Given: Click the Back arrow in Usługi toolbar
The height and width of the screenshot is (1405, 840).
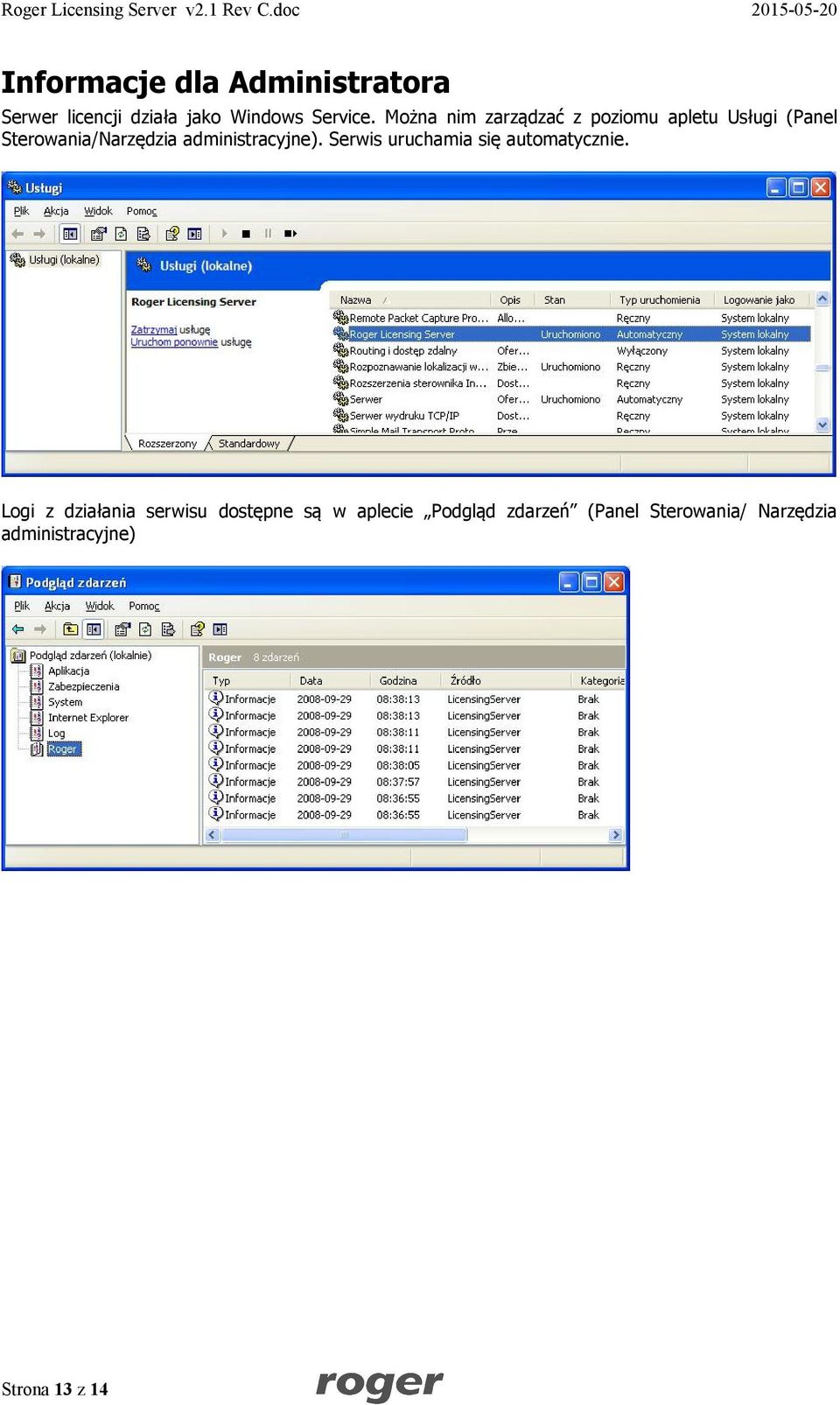Looking at the screenshot, I should click(x=17, y=234).
